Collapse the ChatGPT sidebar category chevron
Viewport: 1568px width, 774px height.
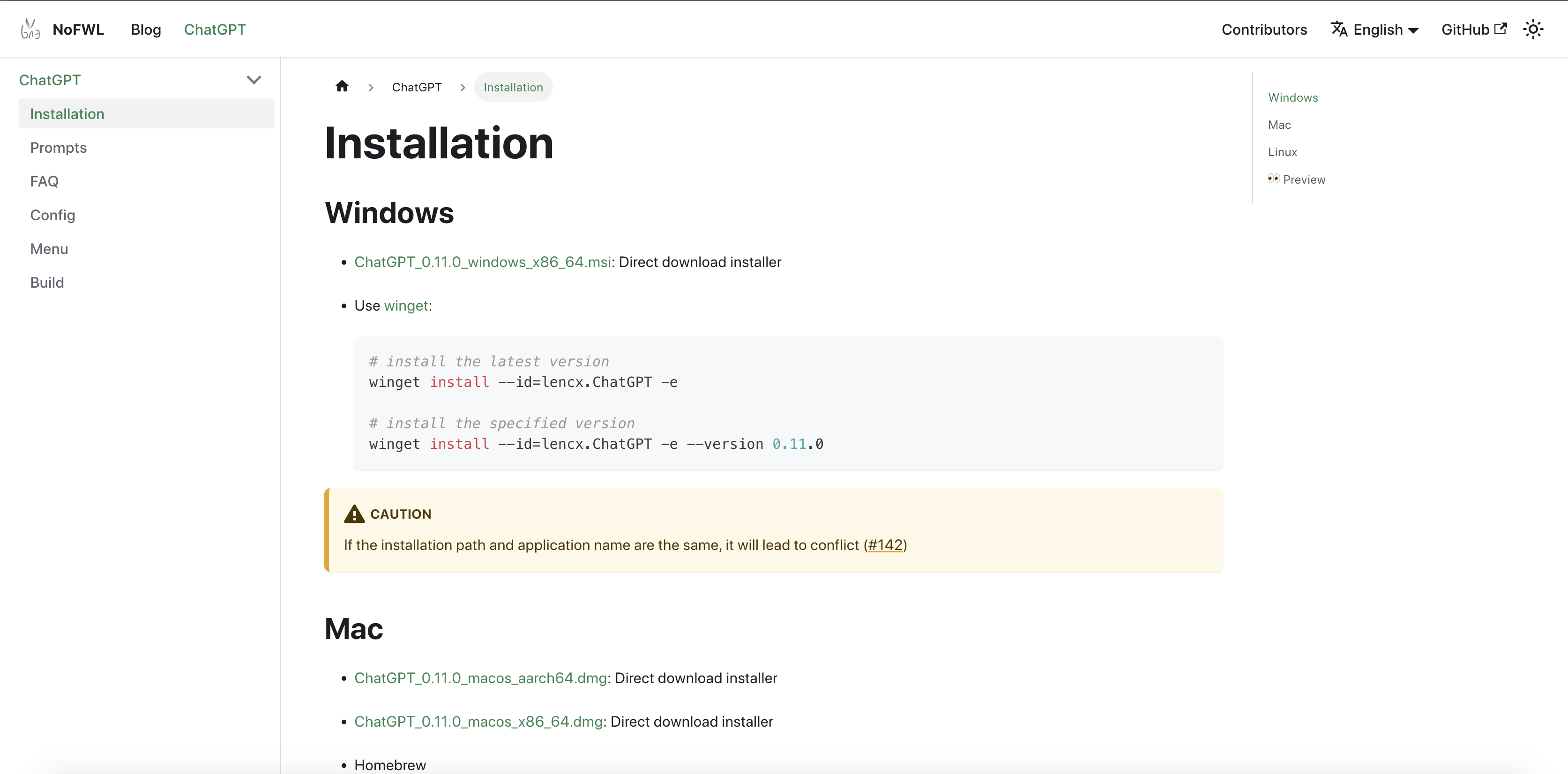coord(254,80)
